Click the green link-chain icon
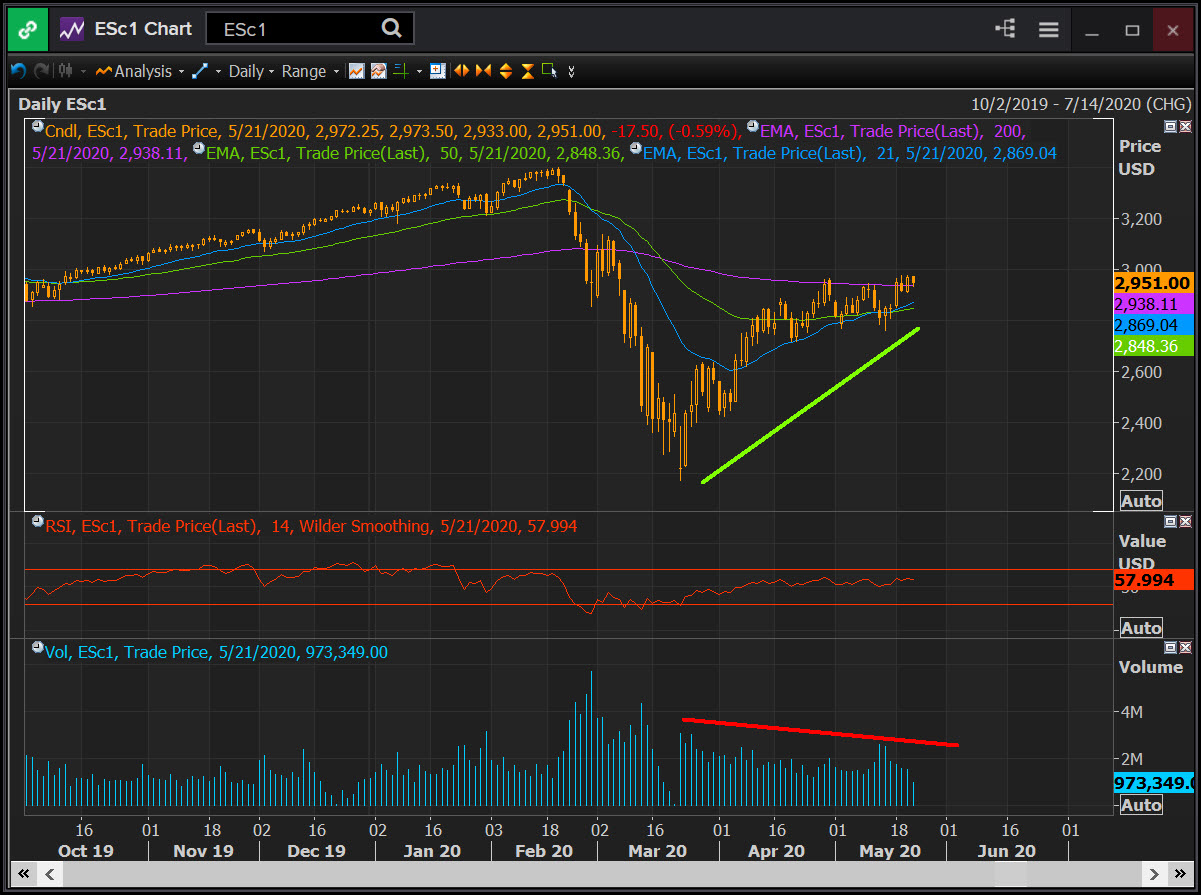Image resolution: width=1201 pixels, height=895 pixels. click(x=27, y=29)
